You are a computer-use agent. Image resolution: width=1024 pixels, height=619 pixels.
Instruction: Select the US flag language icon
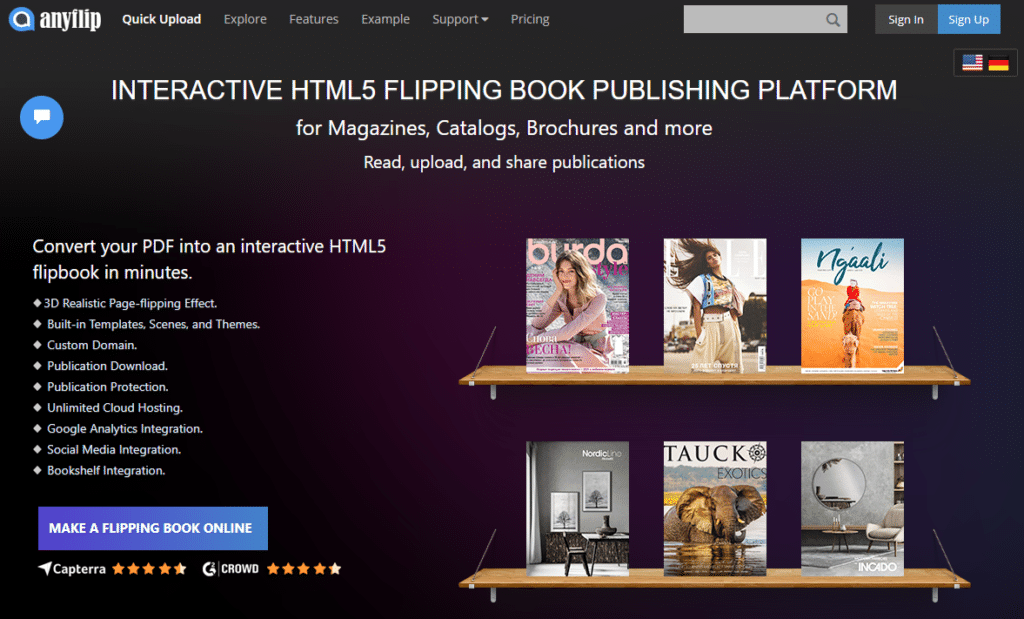click(971, 62)
